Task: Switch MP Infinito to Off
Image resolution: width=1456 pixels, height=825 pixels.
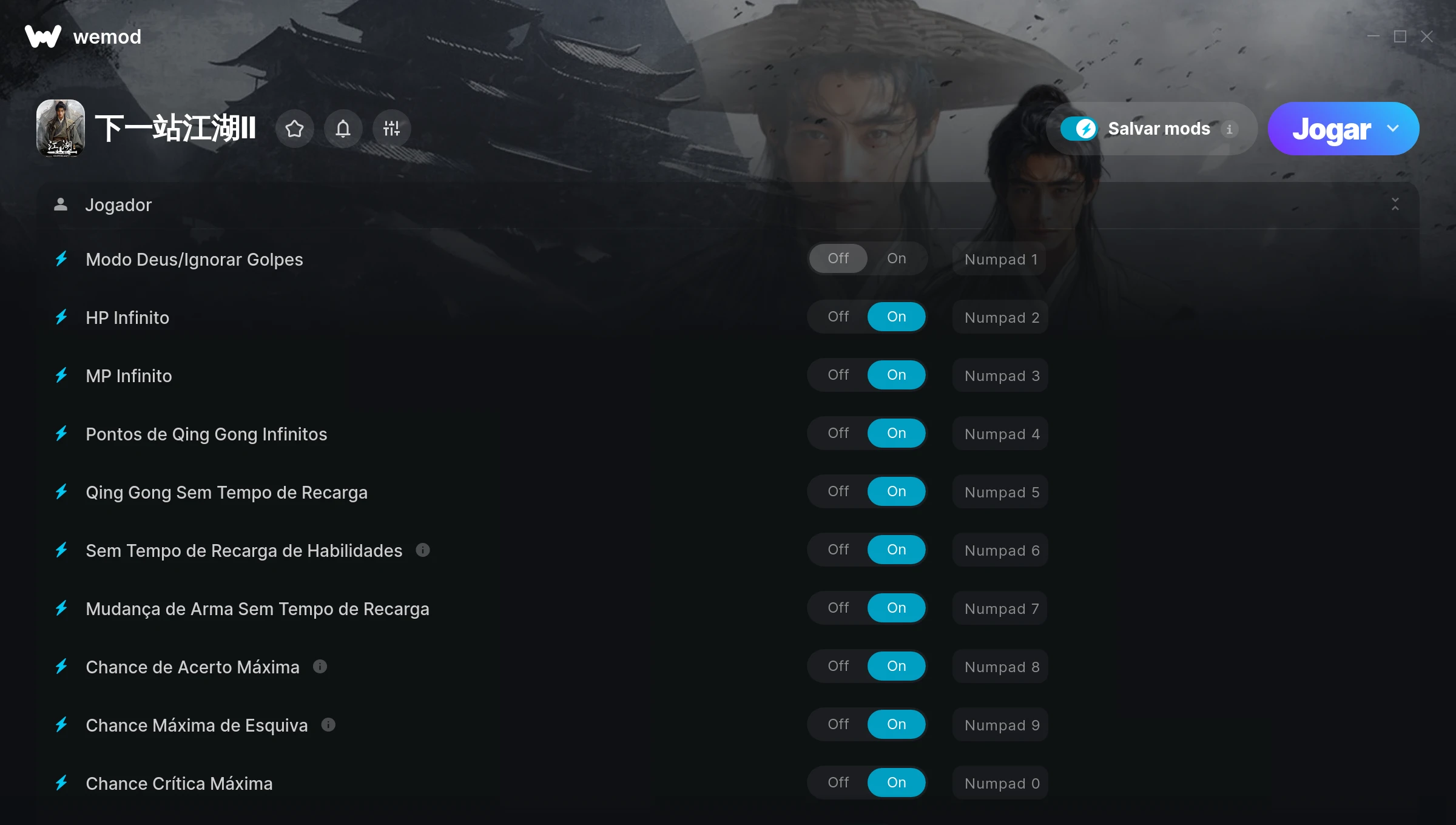Action: tap(838, 375)
